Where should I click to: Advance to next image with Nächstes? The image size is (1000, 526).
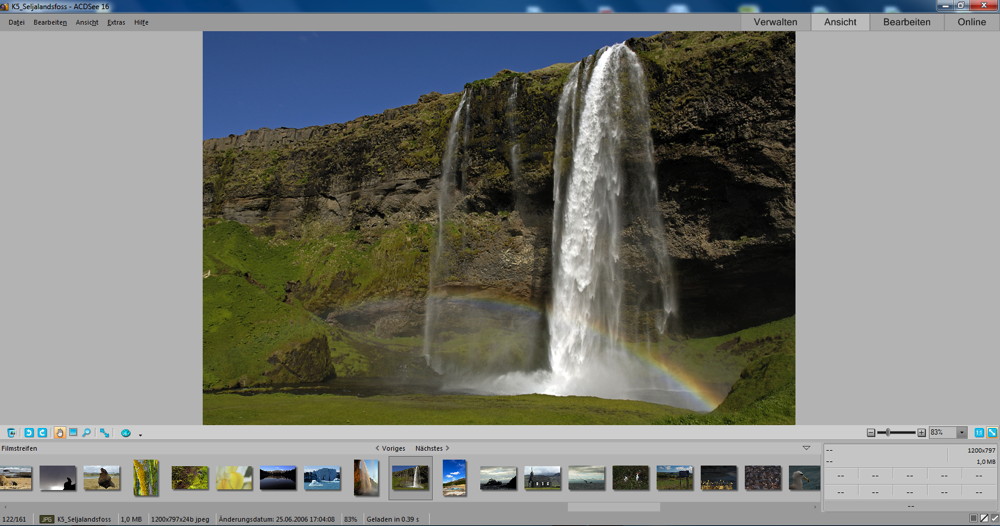[432, 448]
